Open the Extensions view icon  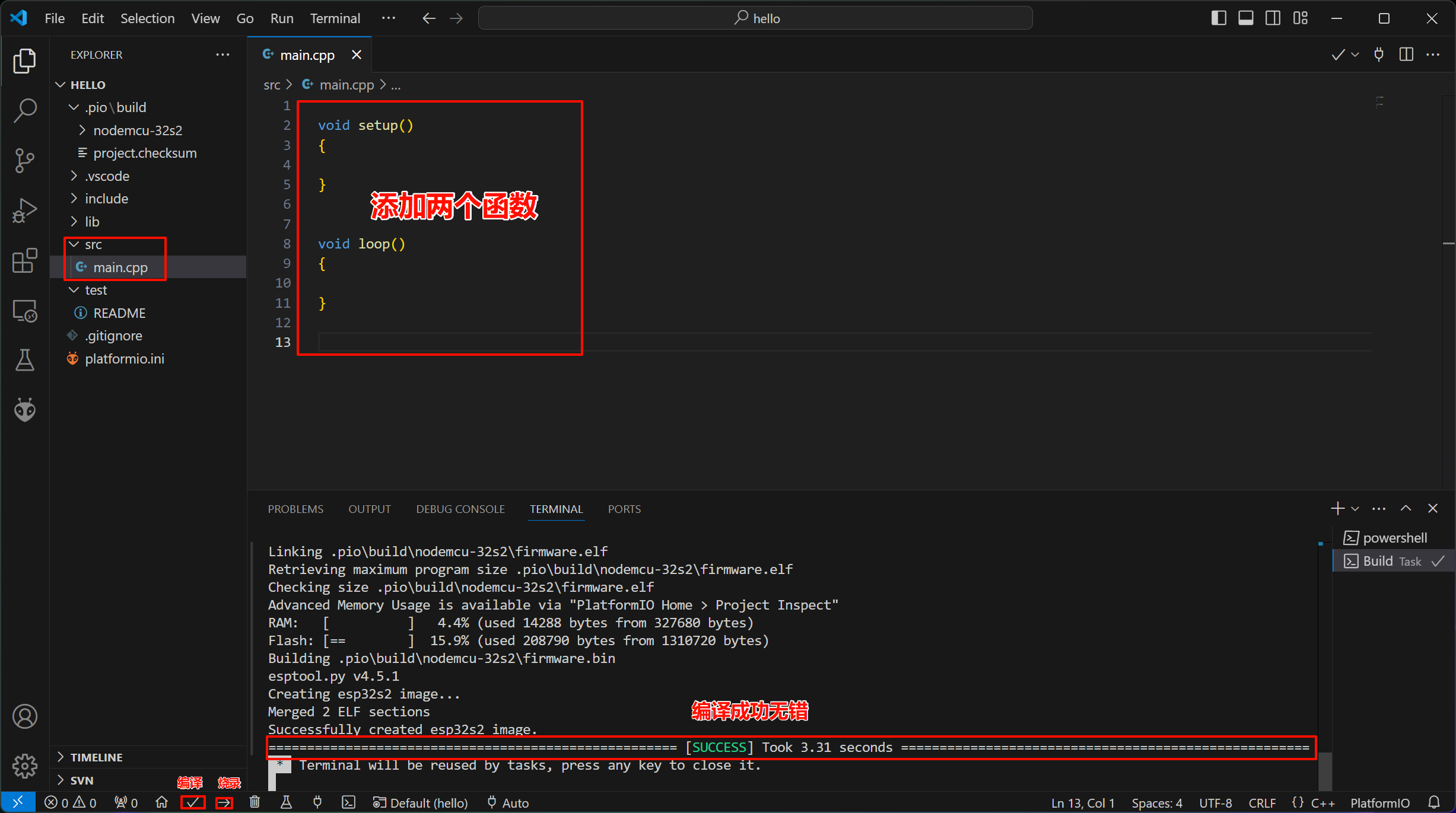25,260
